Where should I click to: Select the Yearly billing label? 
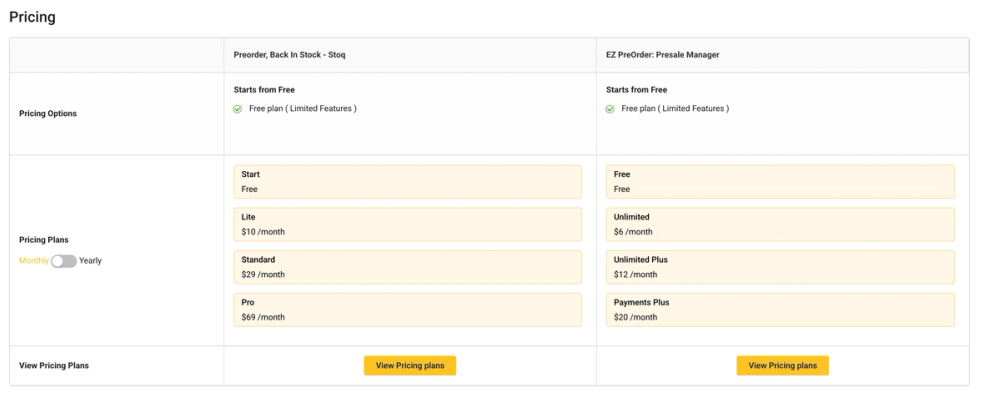(91, 261)
